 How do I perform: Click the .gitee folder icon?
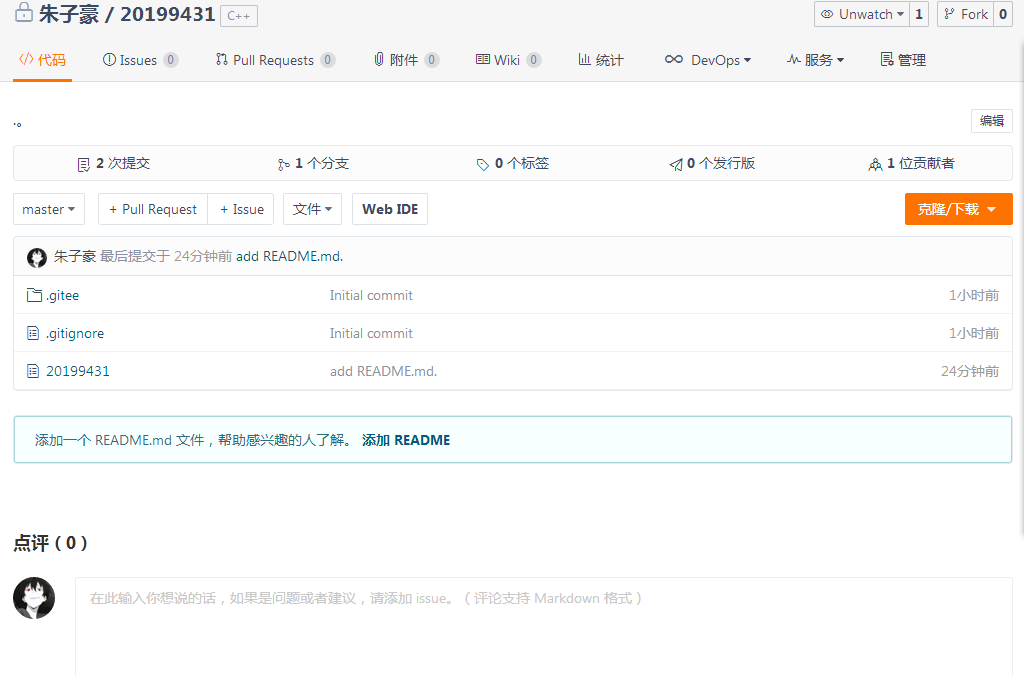click(x=34, y=295)
